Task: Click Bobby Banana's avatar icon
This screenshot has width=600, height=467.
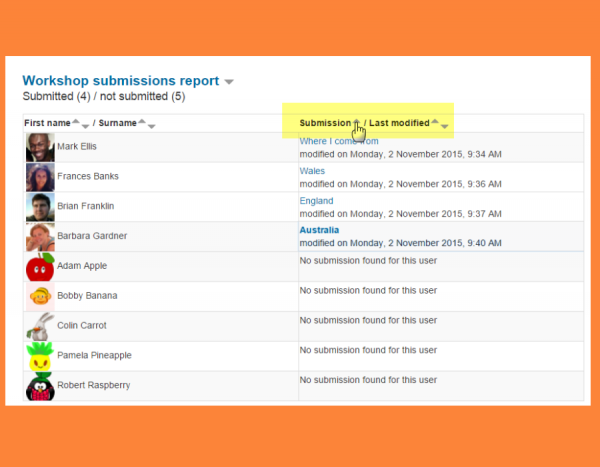Action: pyautogui.click(x=40, y=296)
